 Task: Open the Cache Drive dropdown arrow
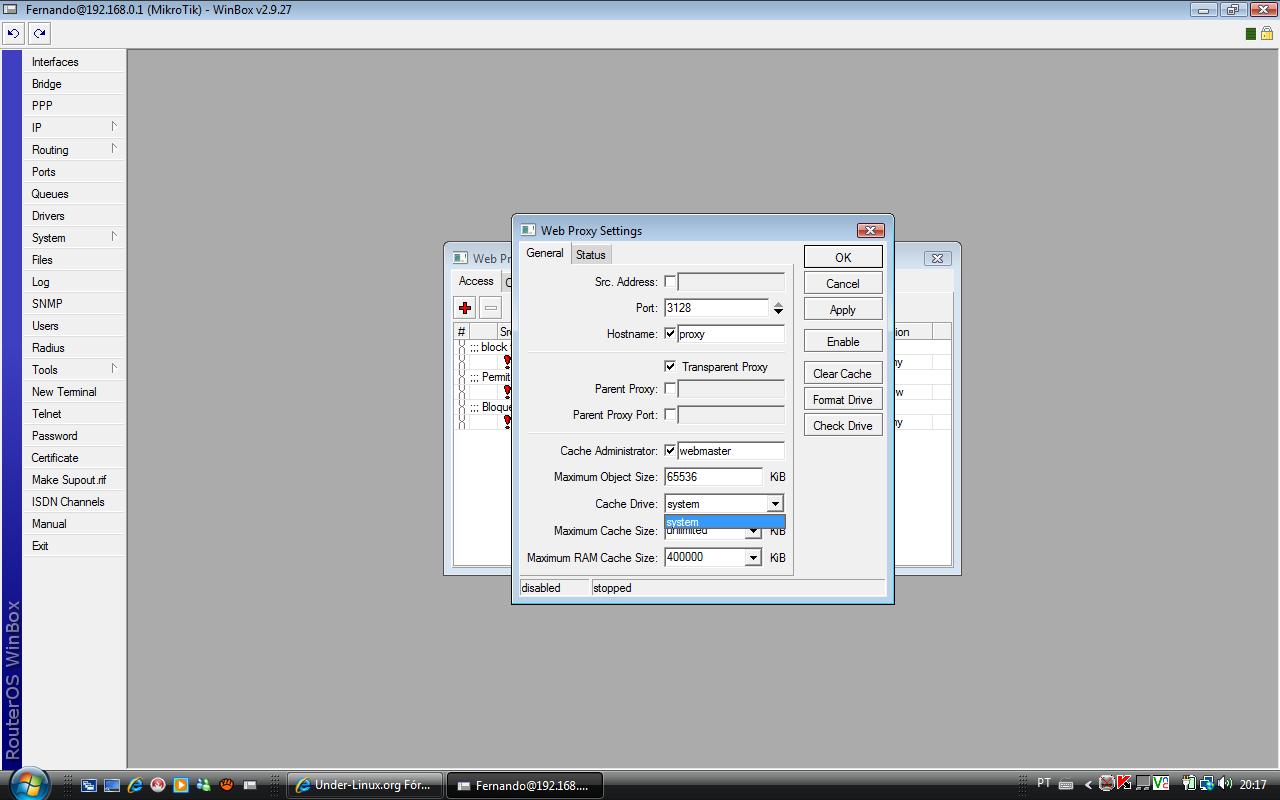775,504
